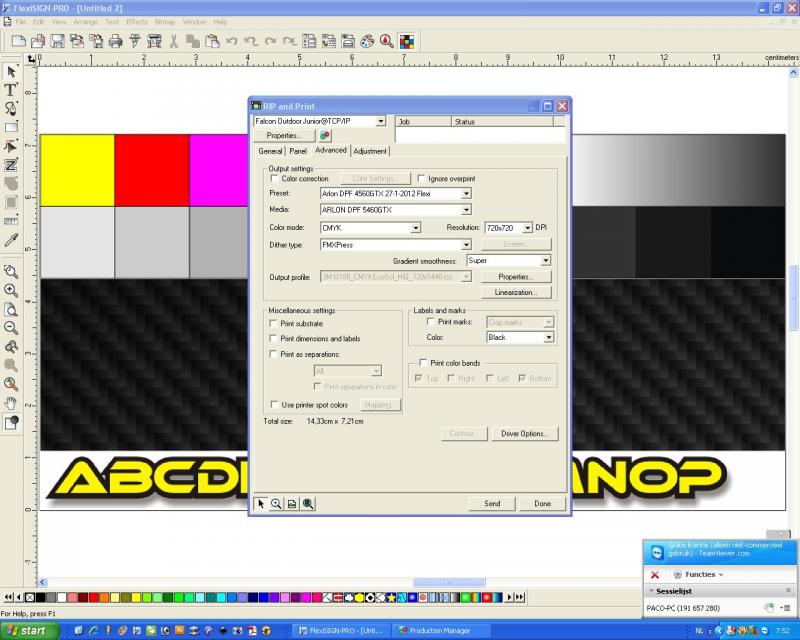The image size is (800, 640).
Task: Click the Windows start button
Action: point(30,631)
